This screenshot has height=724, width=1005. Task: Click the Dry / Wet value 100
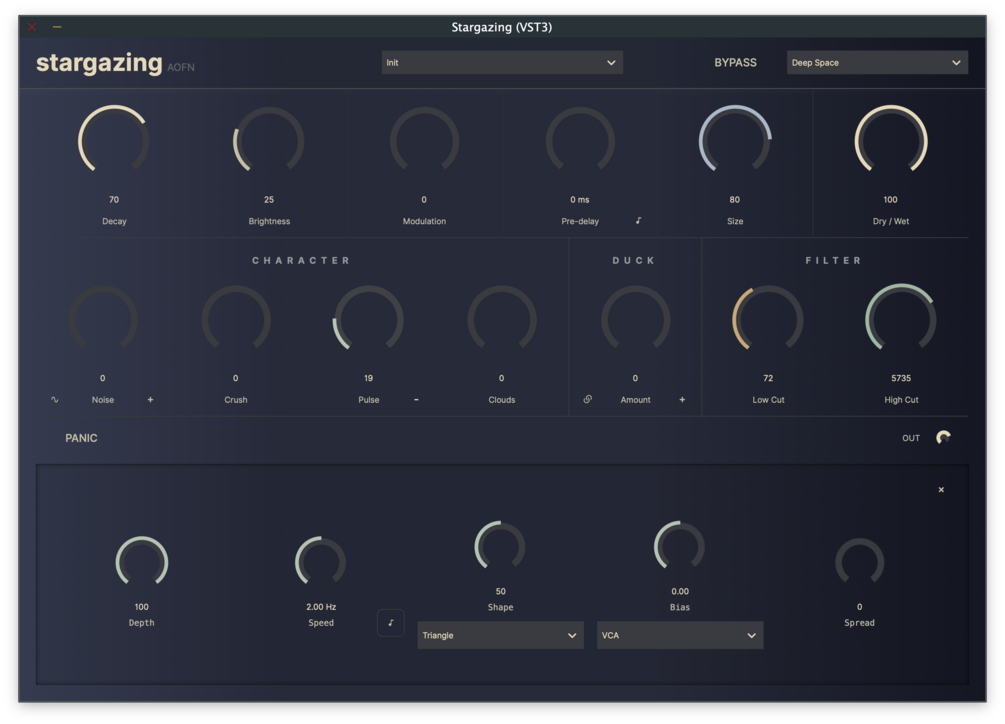[890, 200]
